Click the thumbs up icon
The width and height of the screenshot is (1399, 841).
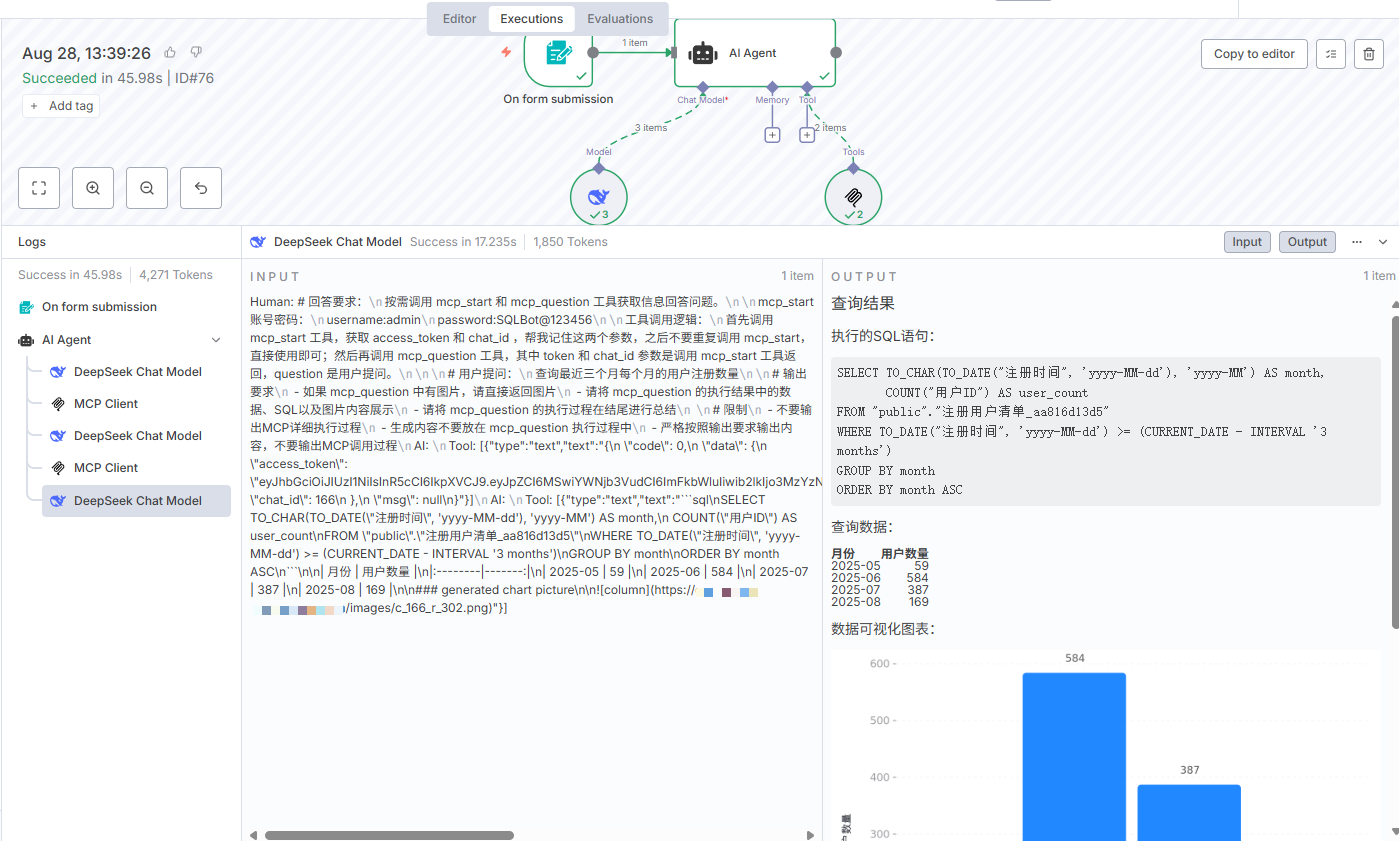tap(170, 52)
